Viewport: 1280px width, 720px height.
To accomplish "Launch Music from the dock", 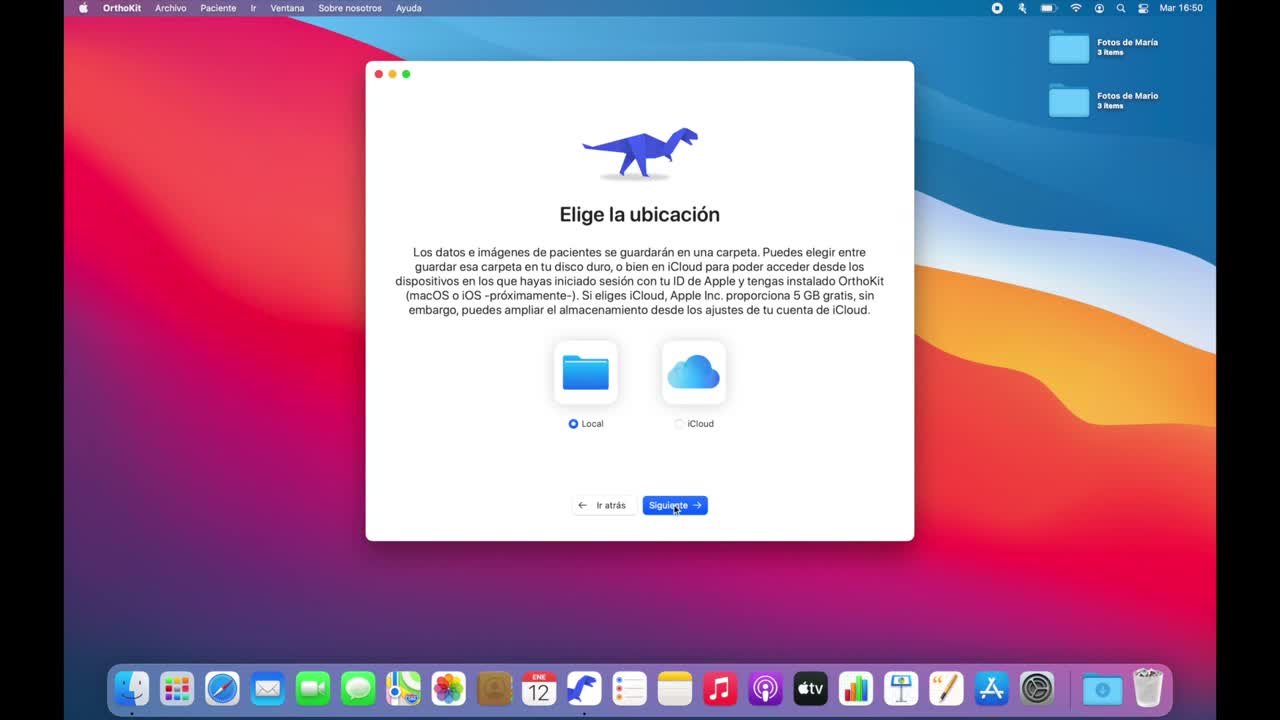I will [x=720, y=689].
